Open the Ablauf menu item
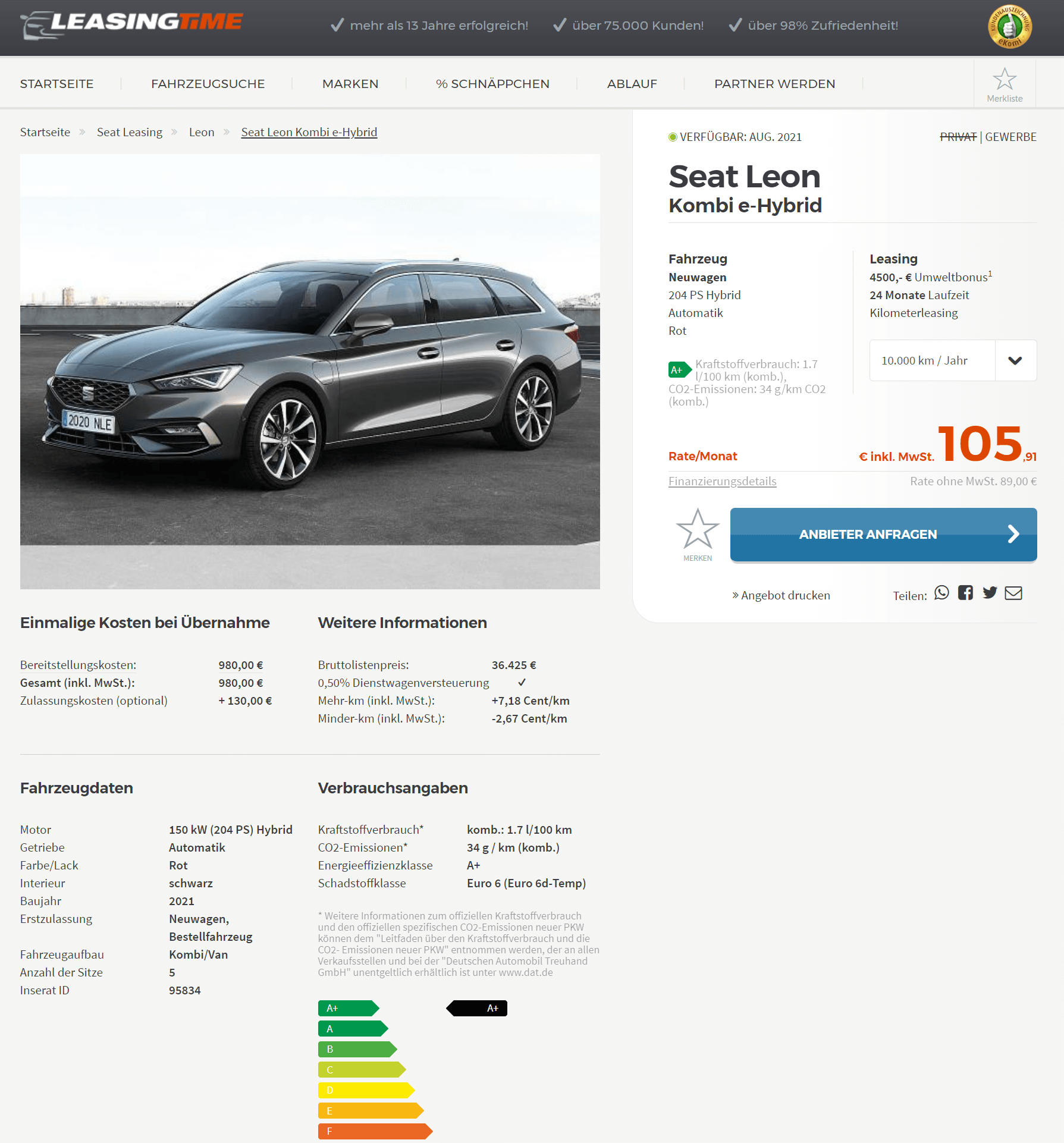This screenshot has height=1143, width=1064. tap(632, 84)
